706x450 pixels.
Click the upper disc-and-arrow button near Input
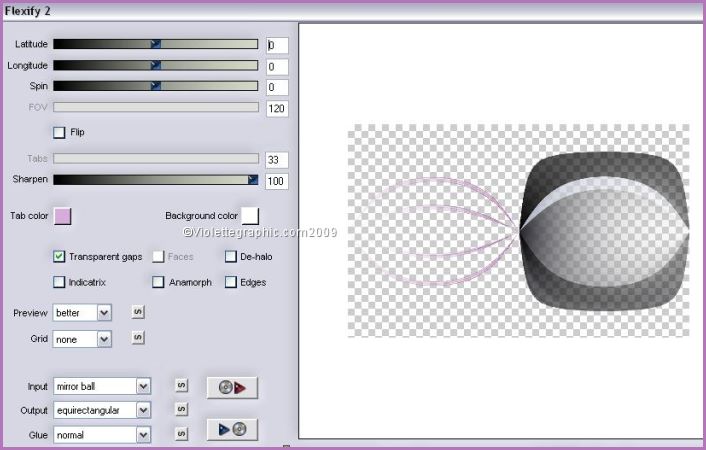tap(231, 387)
